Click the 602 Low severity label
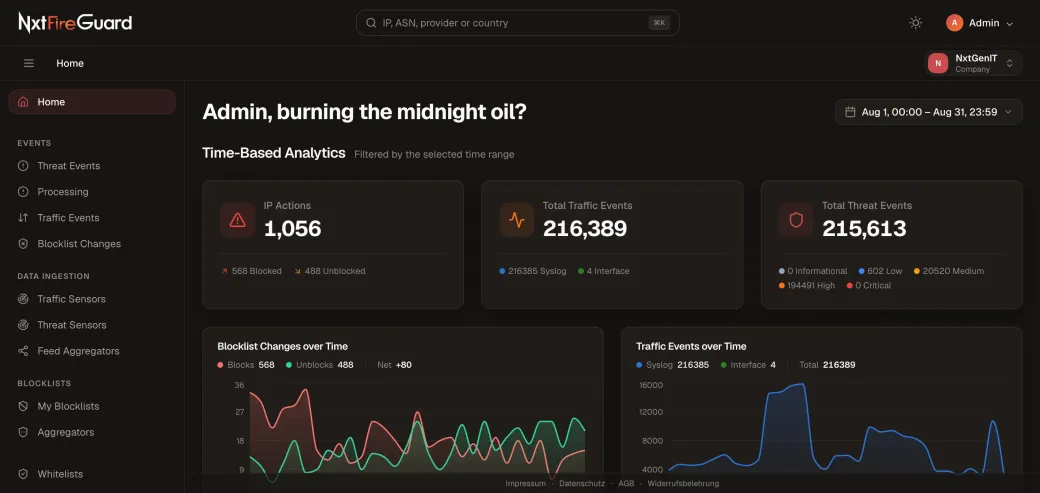 tap(879, 271)
